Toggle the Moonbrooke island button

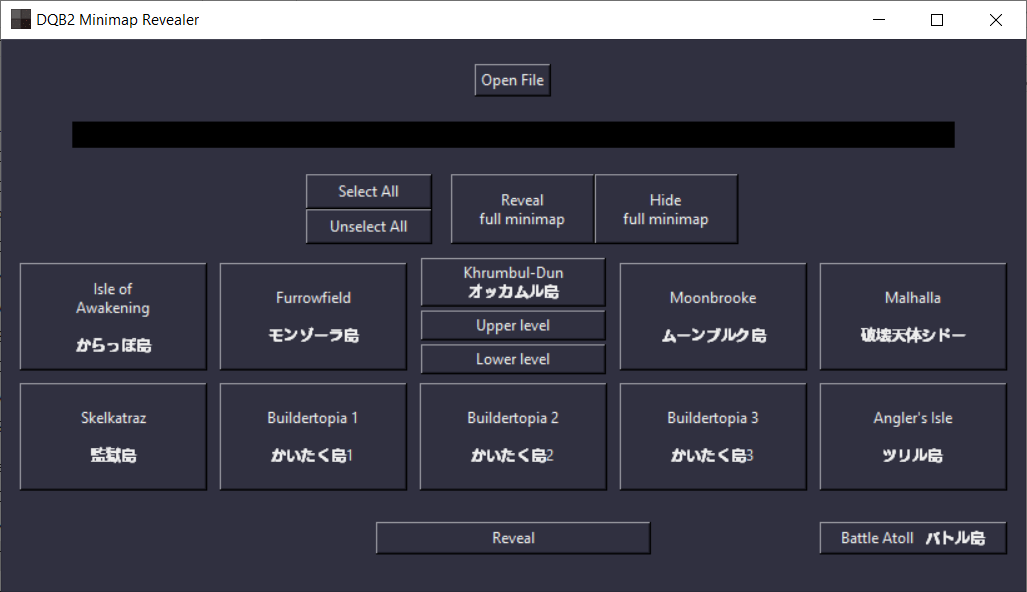[713, 316]
